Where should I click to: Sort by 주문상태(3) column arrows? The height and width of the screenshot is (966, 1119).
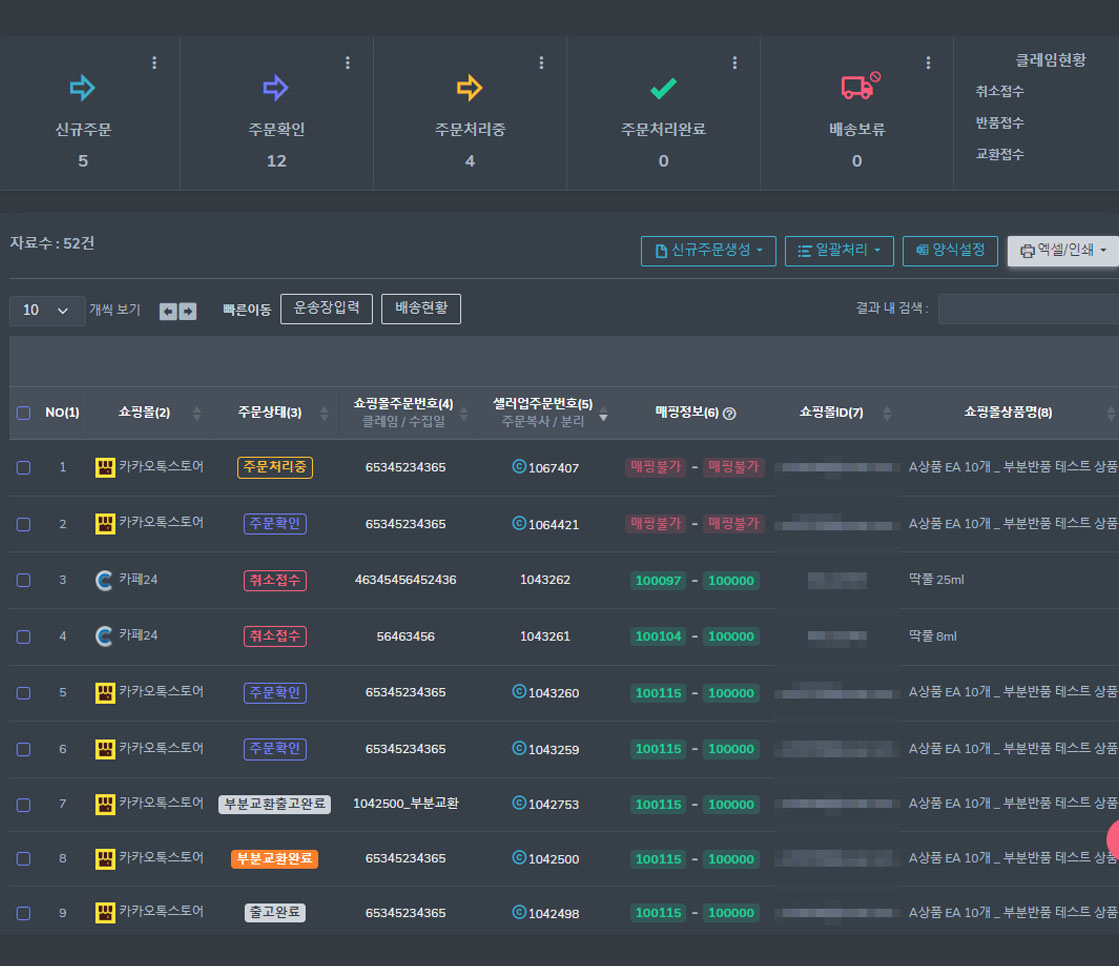pyautogui.click(x=324, y=413)
